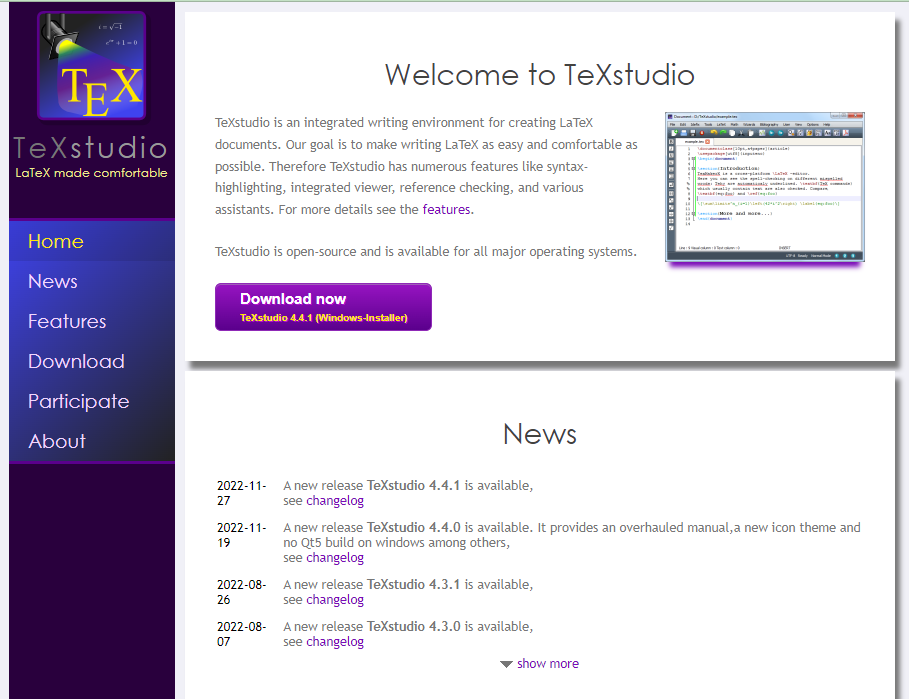Click the open-source availability sentence
The image size is (909, 699).
coord(426,252)
